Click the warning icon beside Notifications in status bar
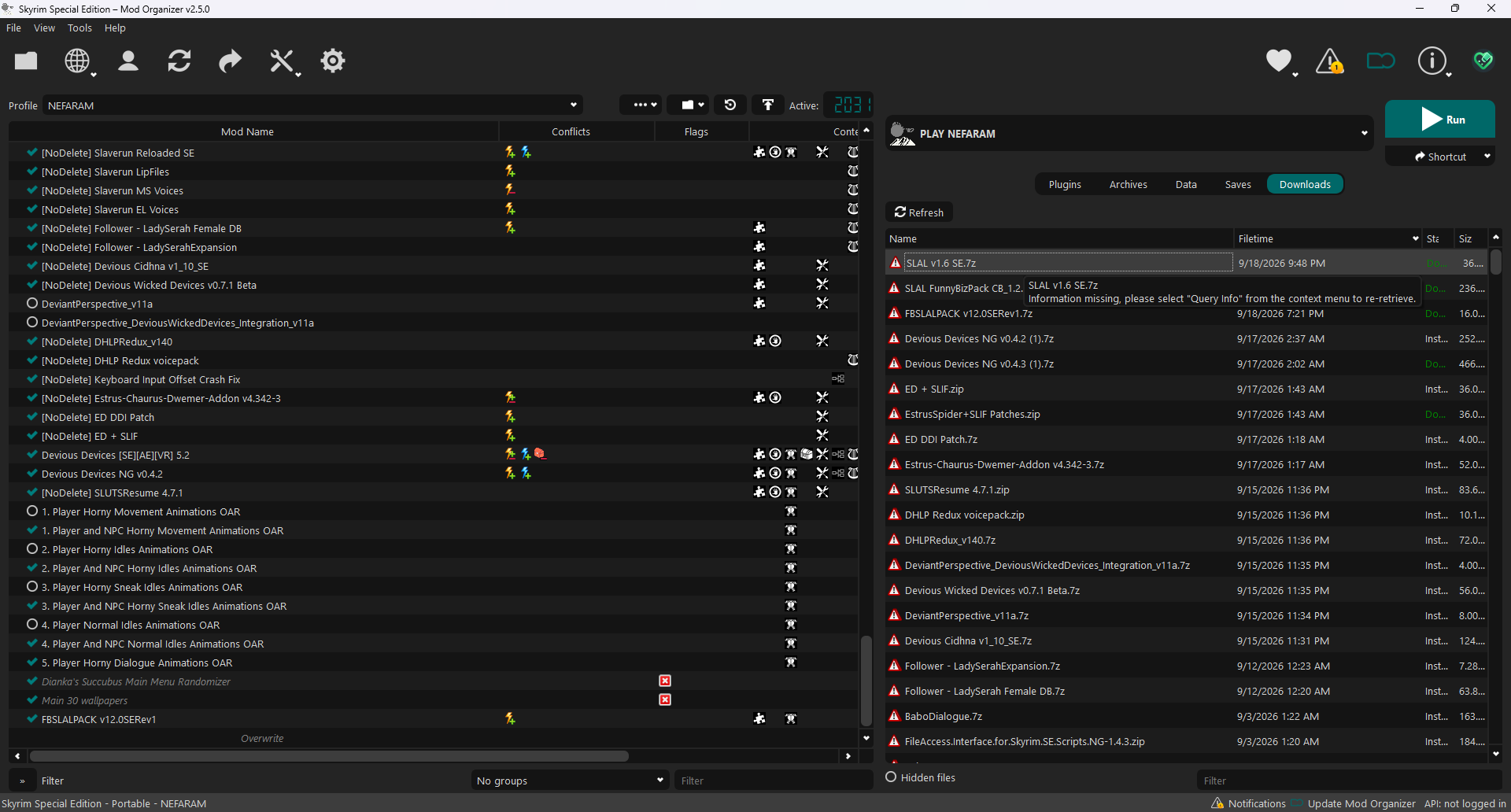 1217,803
